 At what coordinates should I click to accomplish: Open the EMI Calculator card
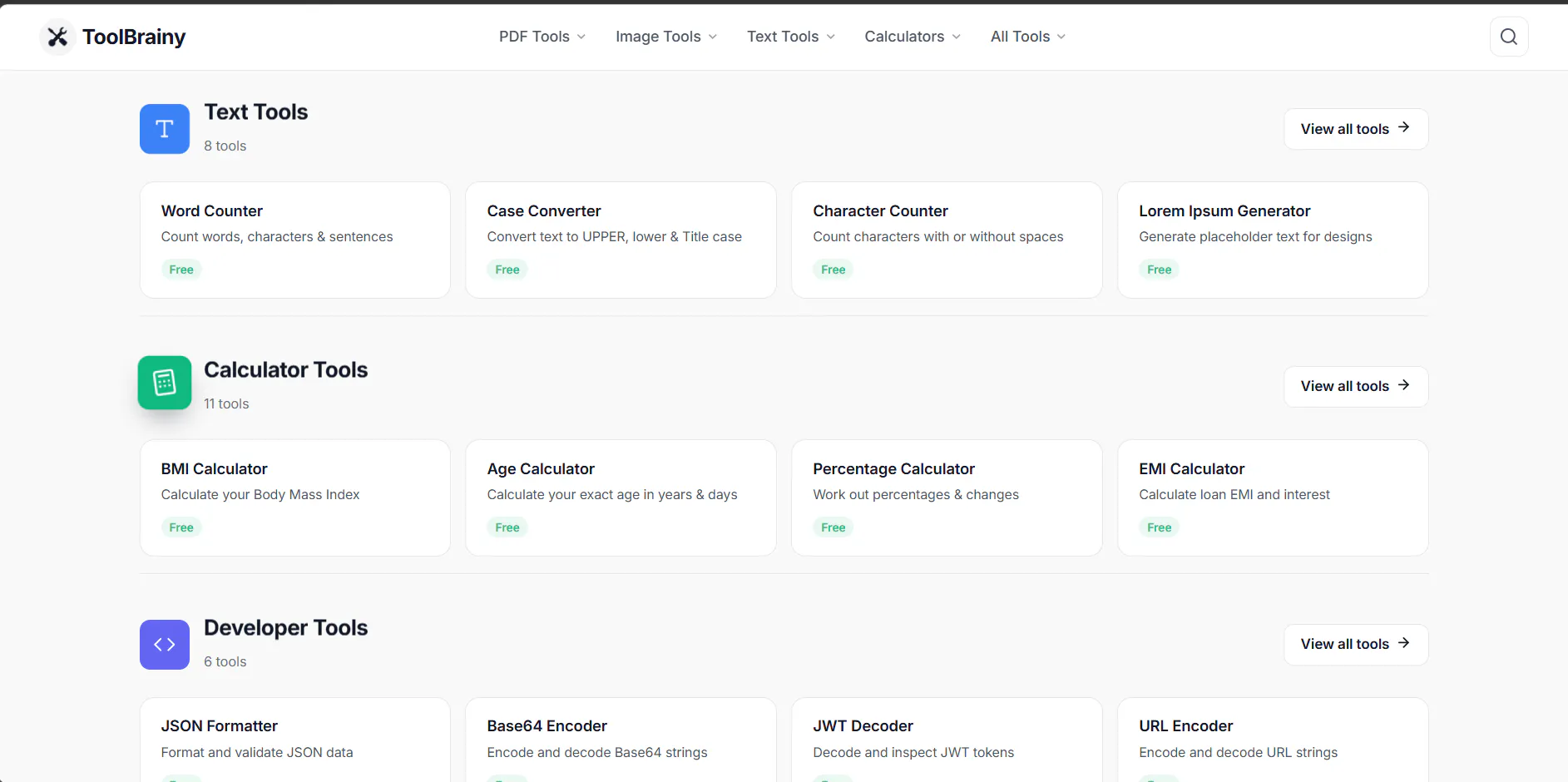click(1273, 497)
